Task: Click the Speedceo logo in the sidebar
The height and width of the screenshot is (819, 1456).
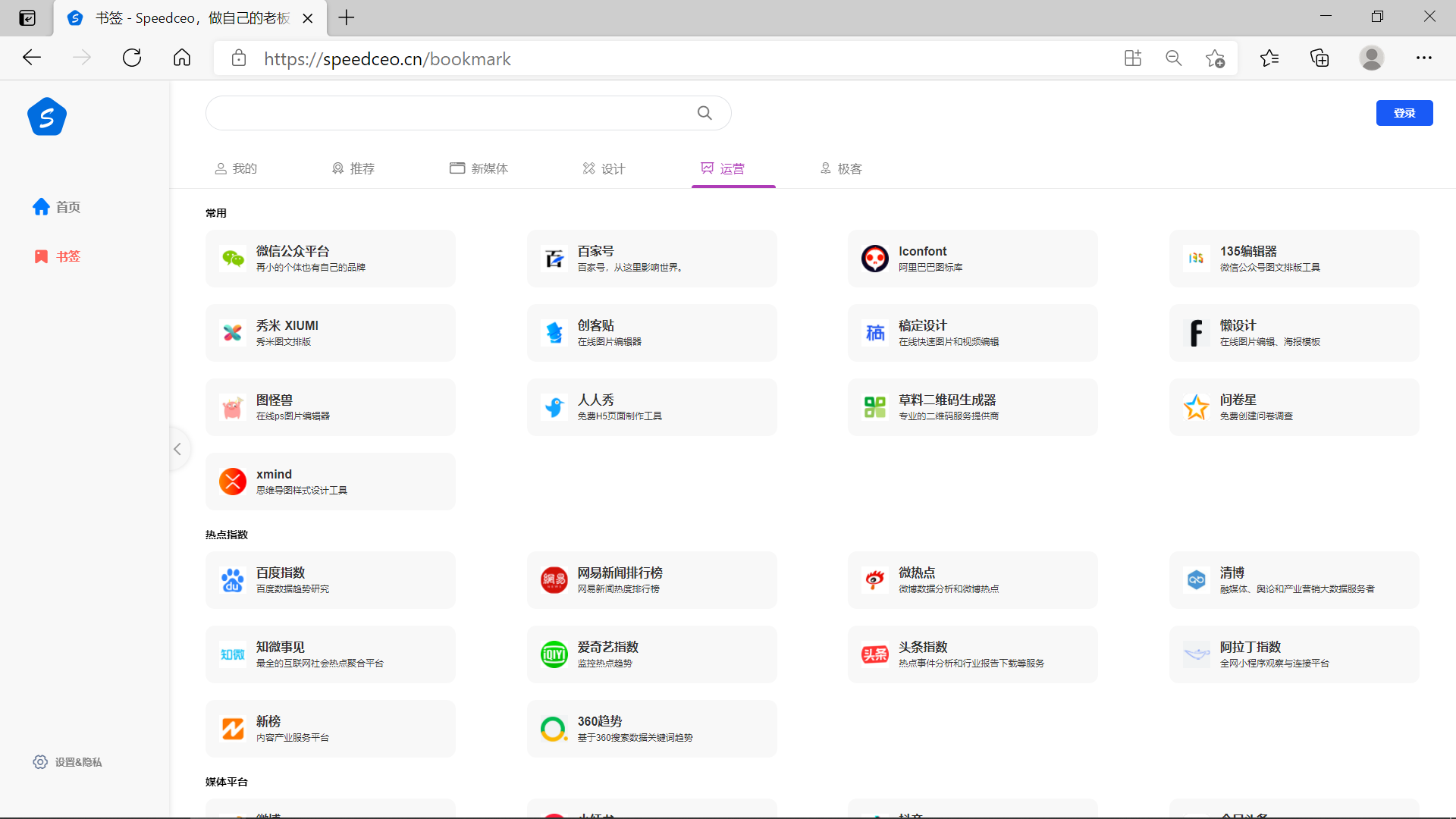Action: pyautogui.click(x=47, y=117)
